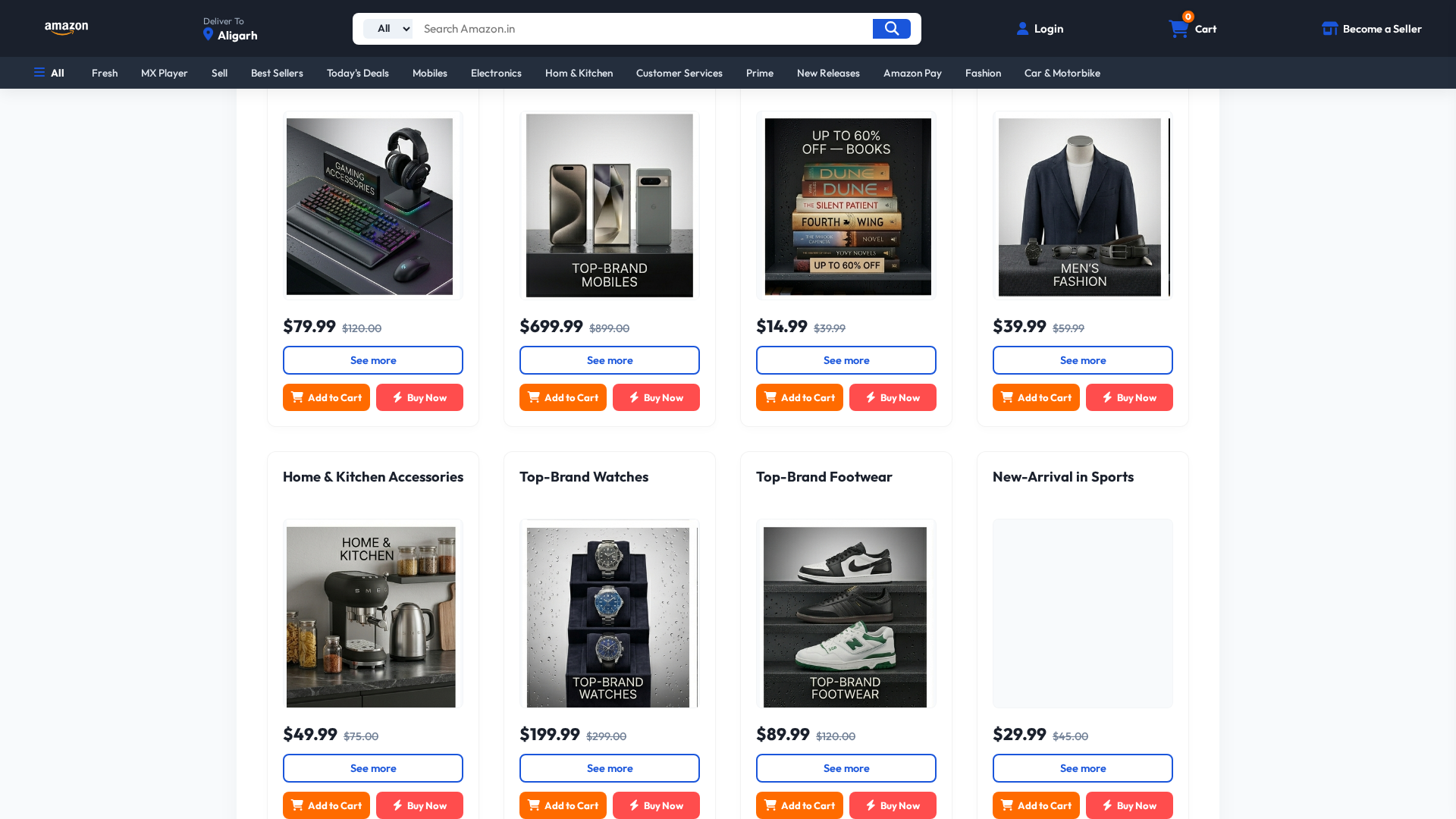Click See more under $89.99 footwear

click(846, 768)
